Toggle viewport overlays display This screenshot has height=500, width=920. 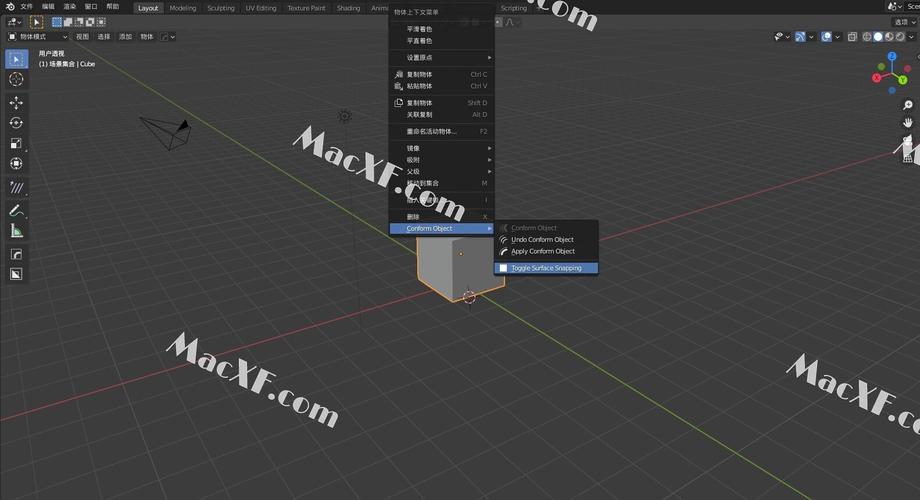click(826, 36)
